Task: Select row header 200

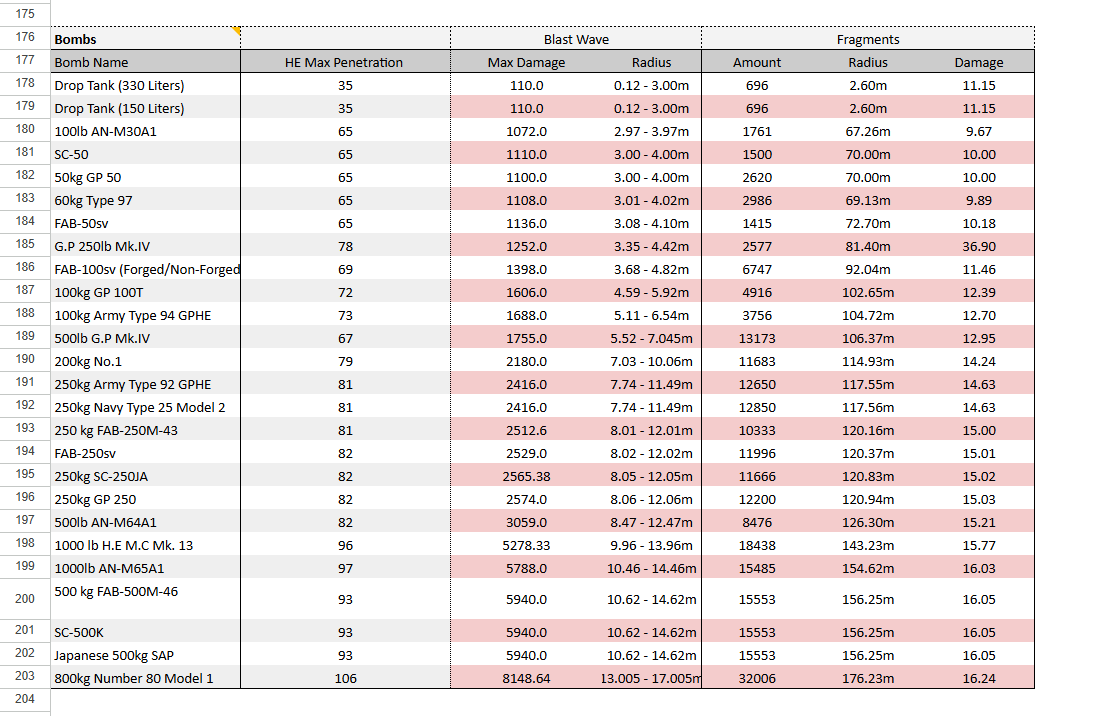Action: click(x=25, y=598)
